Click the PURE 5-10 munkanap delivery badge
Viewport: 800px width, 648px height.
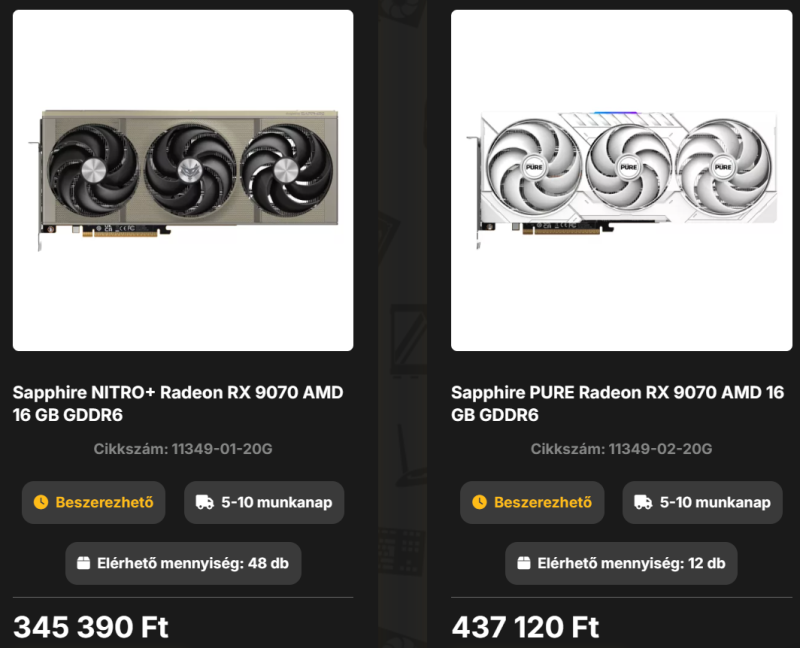coord(703,502)
